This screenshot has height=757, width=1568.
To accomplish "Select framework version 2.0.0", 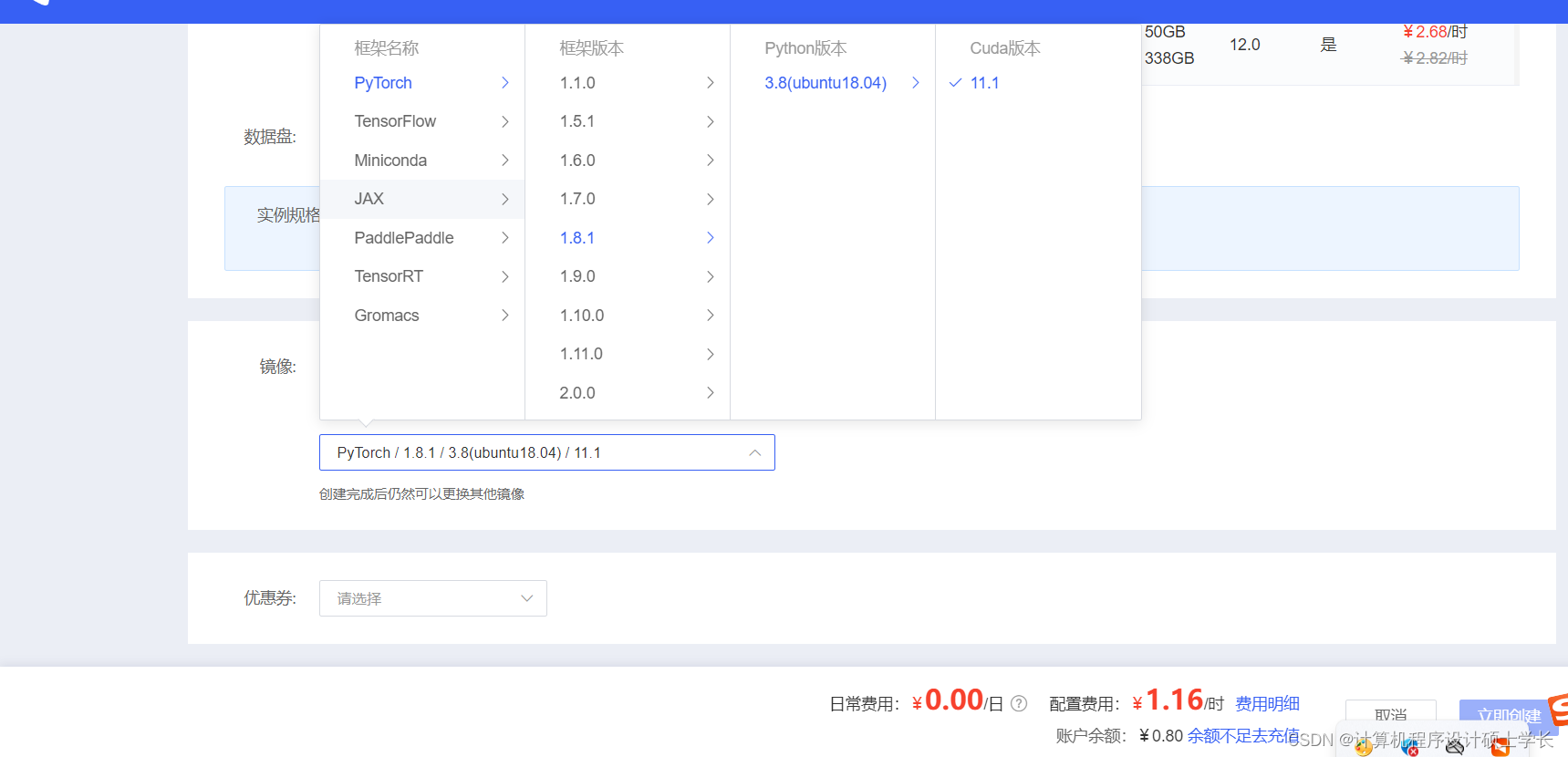I will [628, 393].
